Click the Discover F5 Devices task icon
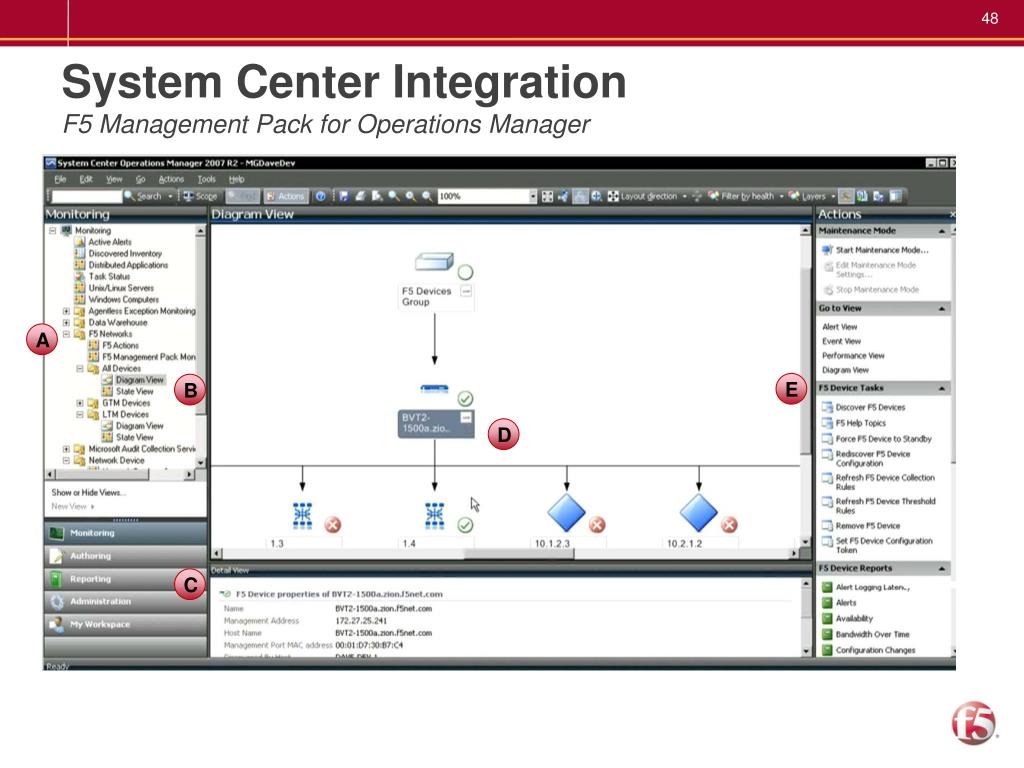Image resolution: width=1024 pixels, height=768 pixels. [827, 407]
